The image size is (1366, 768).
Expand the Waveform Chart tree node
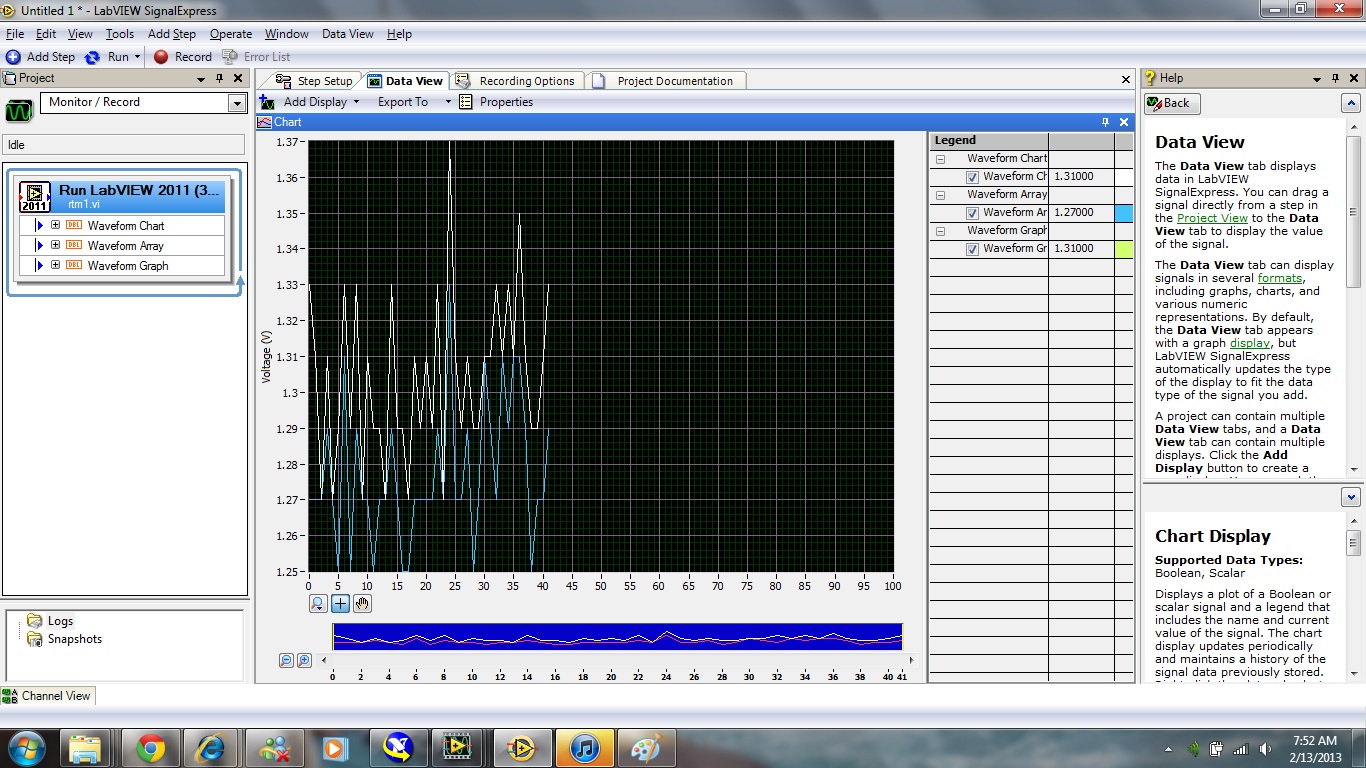pyautogui.click(x=56, y=226)
